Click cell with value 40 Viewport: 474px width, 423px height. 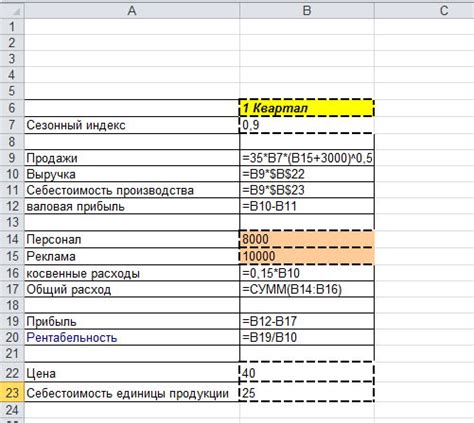307,372
